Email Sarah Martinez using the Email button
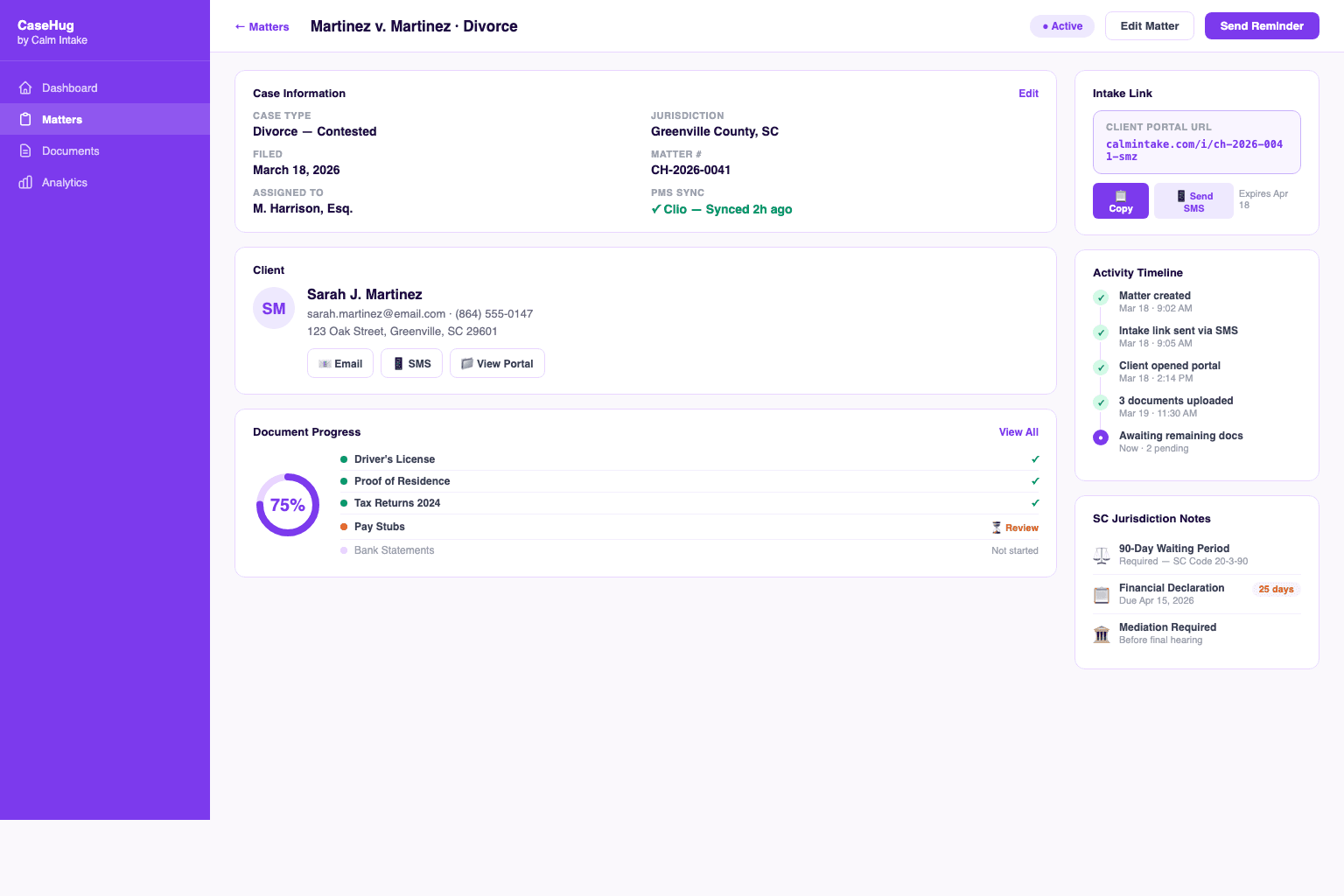 click(x=339, y=363)
